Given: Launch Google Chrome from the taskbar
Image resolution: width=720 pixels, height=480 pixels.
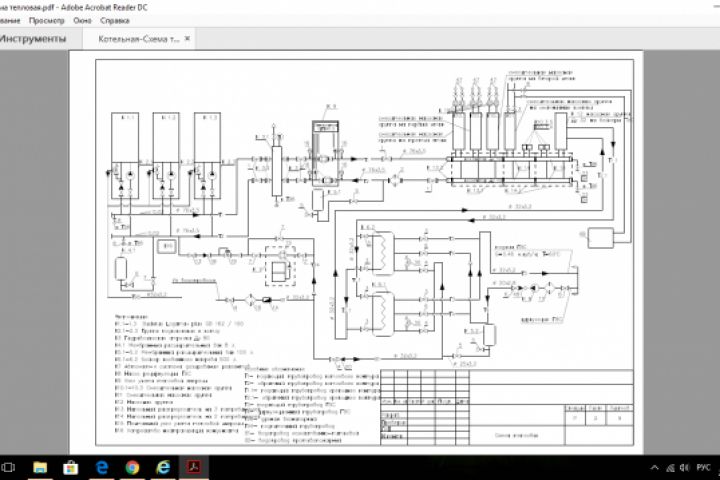Looking at the screenshot, I should pyautogui.click(x=132, y=468).
